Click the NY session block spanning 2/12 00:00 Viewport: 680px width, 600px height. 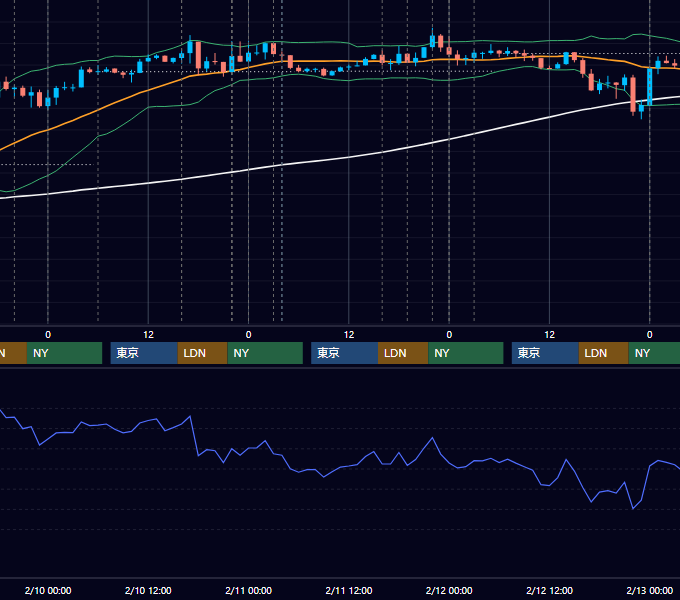(466, 353)
